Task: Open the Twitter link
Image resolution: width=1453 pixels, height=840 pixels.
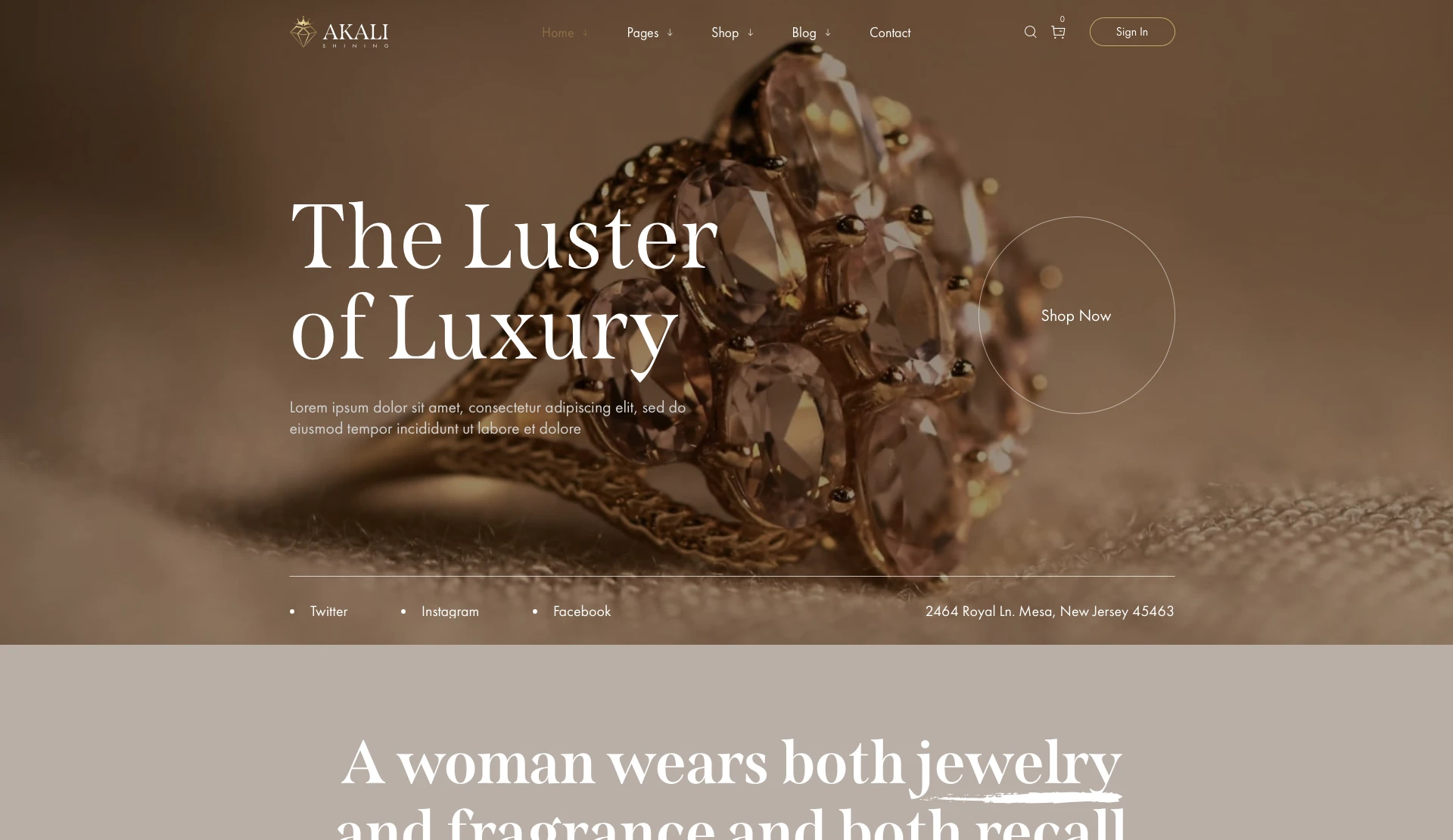Action: (328, 611)
